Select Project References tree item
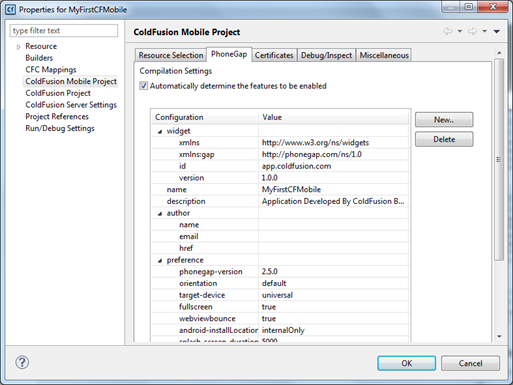The height and width of the screenshot is (385, 513). [57, 116]
